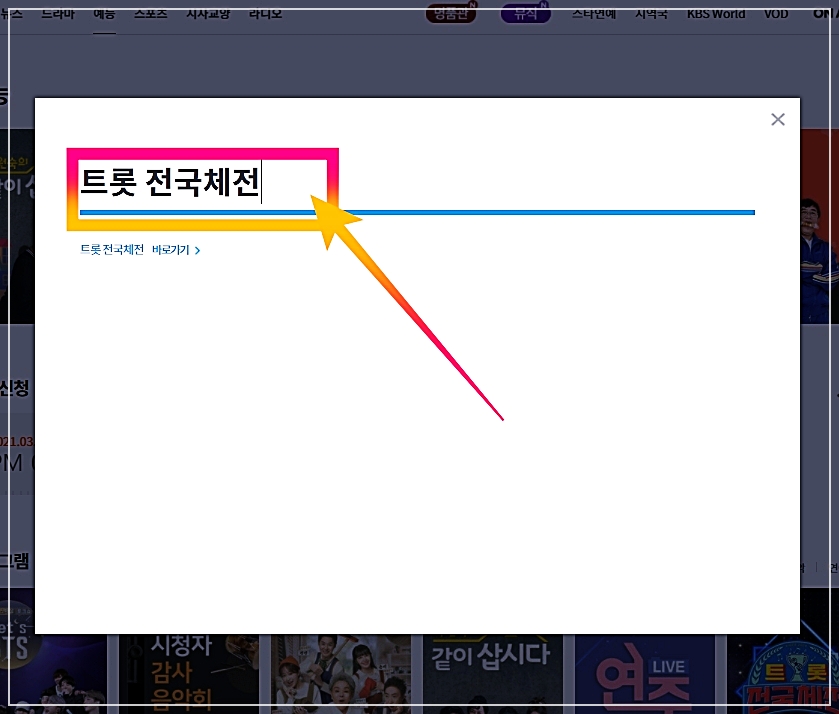Viewport: 839px width, 714px height.
Task: Open the 같이 삽시다 program thumbnail
Action: coord(492,673)
